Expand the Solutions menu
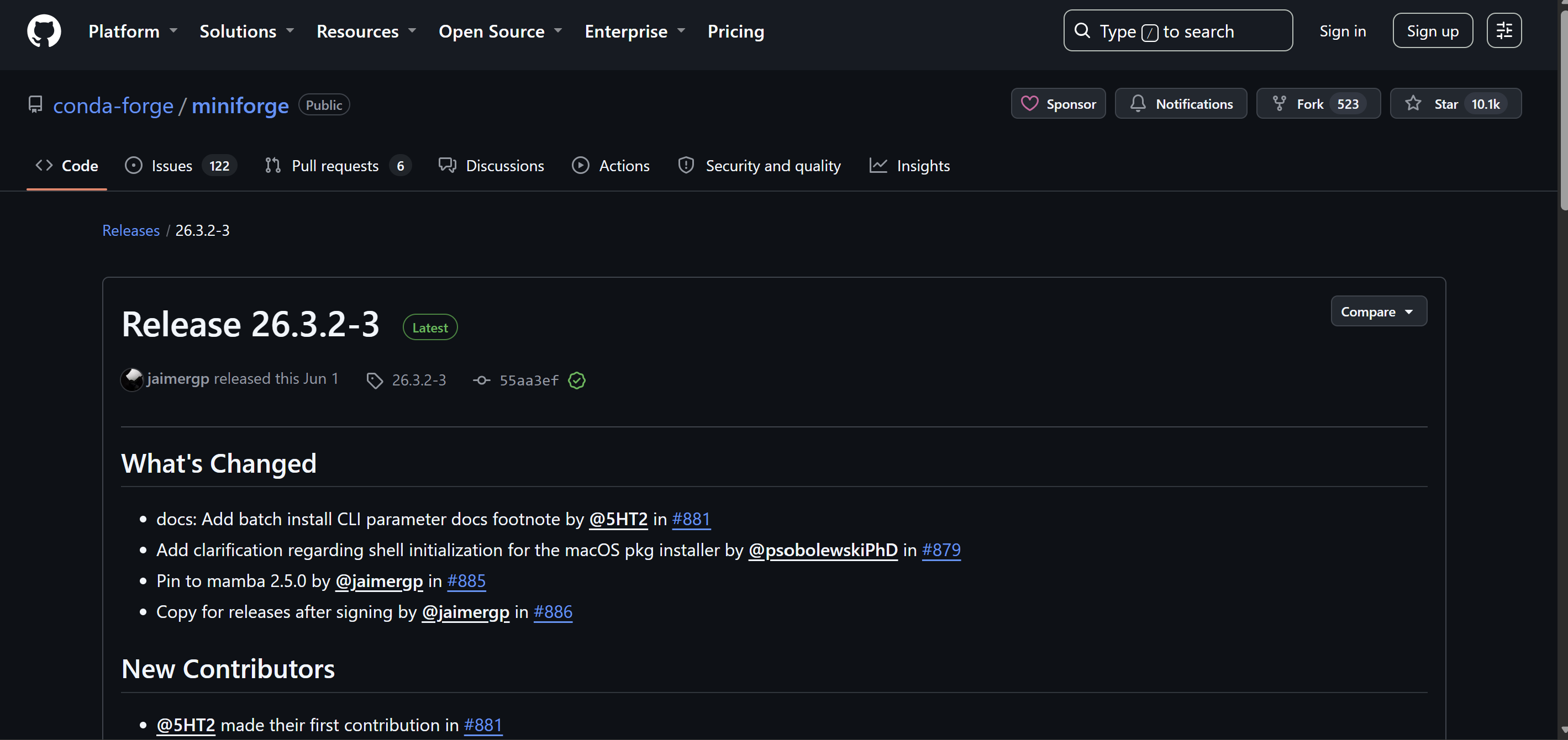1568x740 pixels. (x=246, y=31)
